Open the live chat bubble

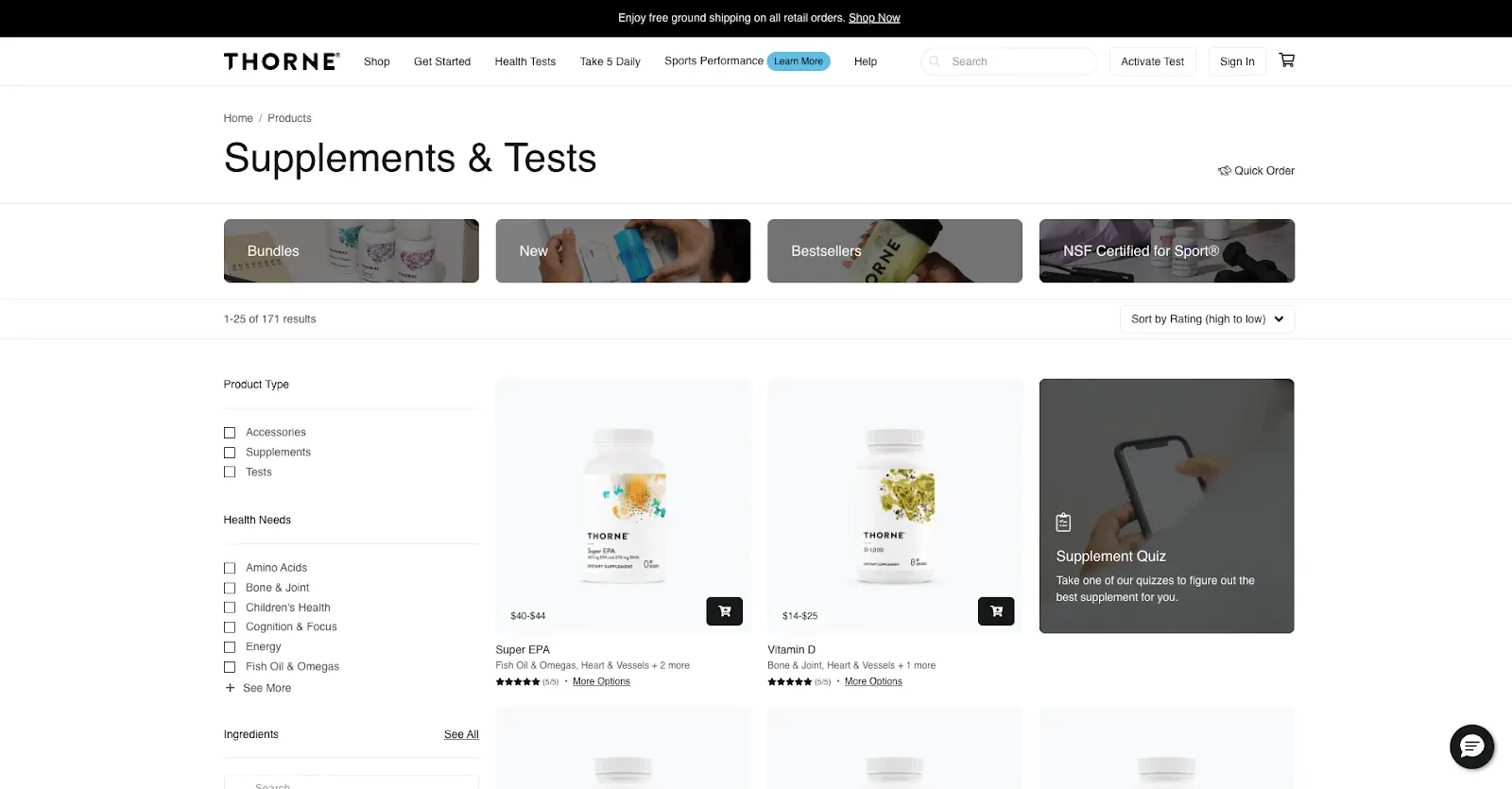click(1471, 746)
